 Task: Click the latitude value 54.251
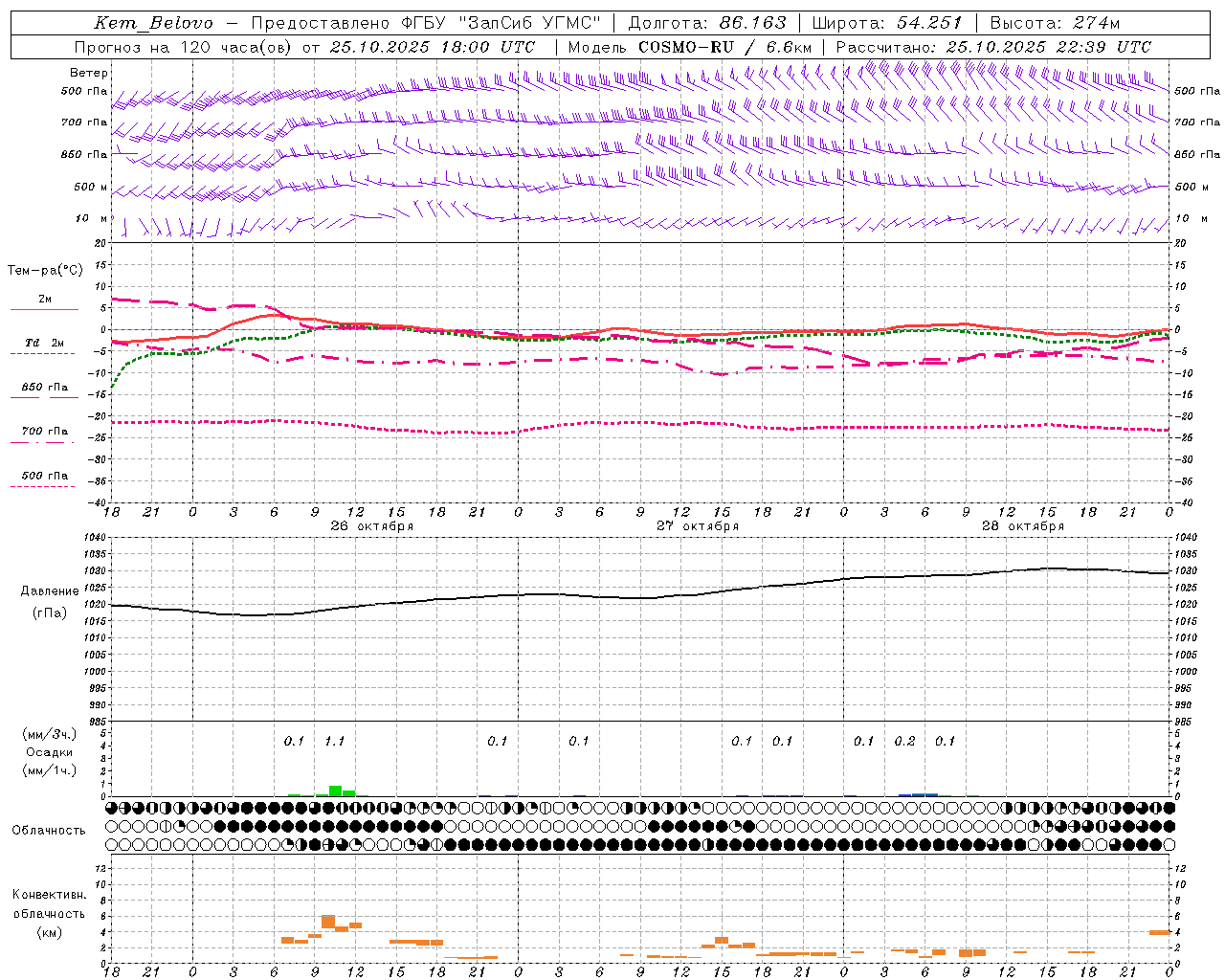[928, 23]
